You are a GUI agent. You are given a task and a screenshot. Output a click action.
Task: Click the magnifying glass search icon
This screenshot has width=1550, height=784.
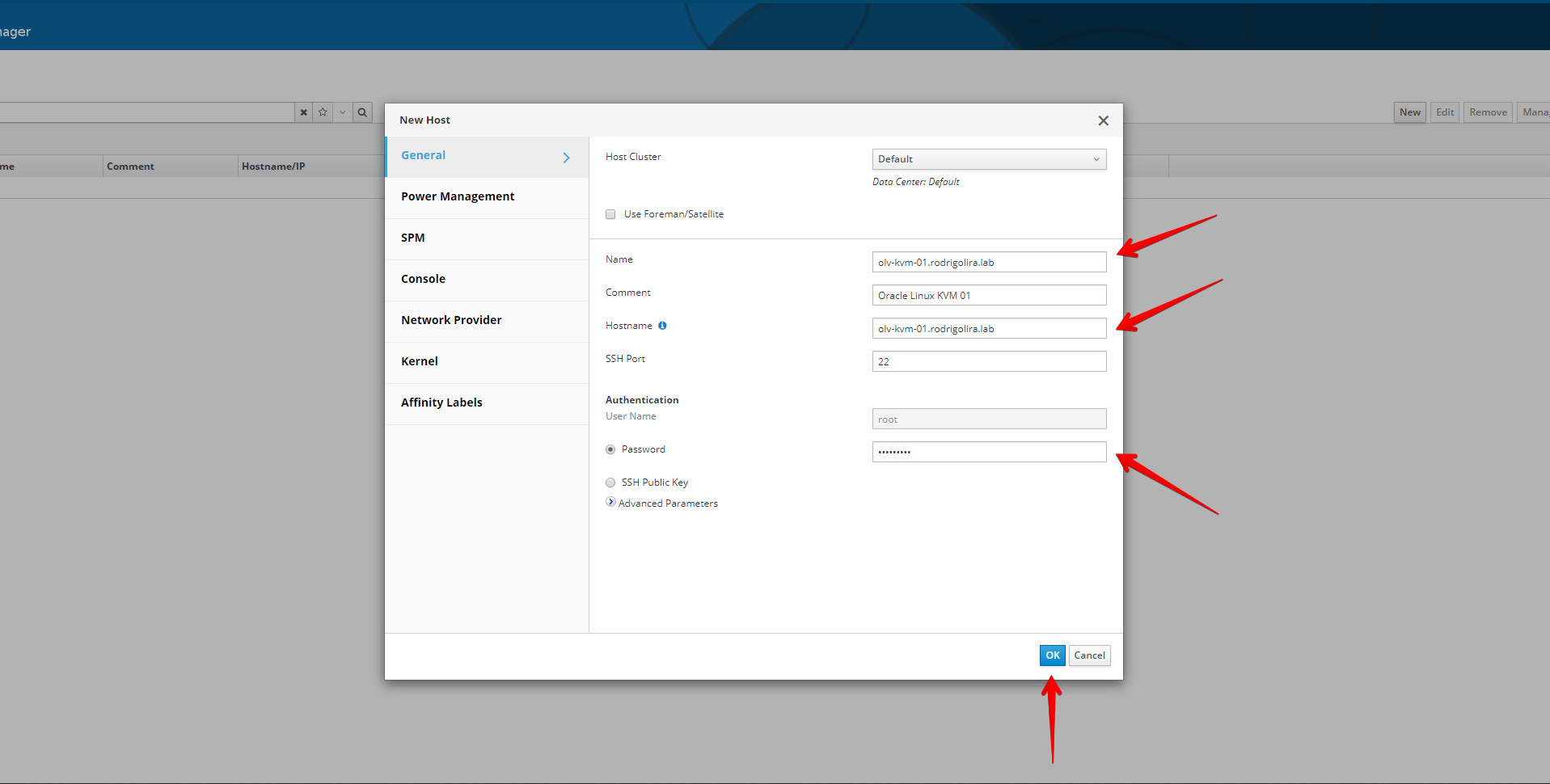click(362, 112)
